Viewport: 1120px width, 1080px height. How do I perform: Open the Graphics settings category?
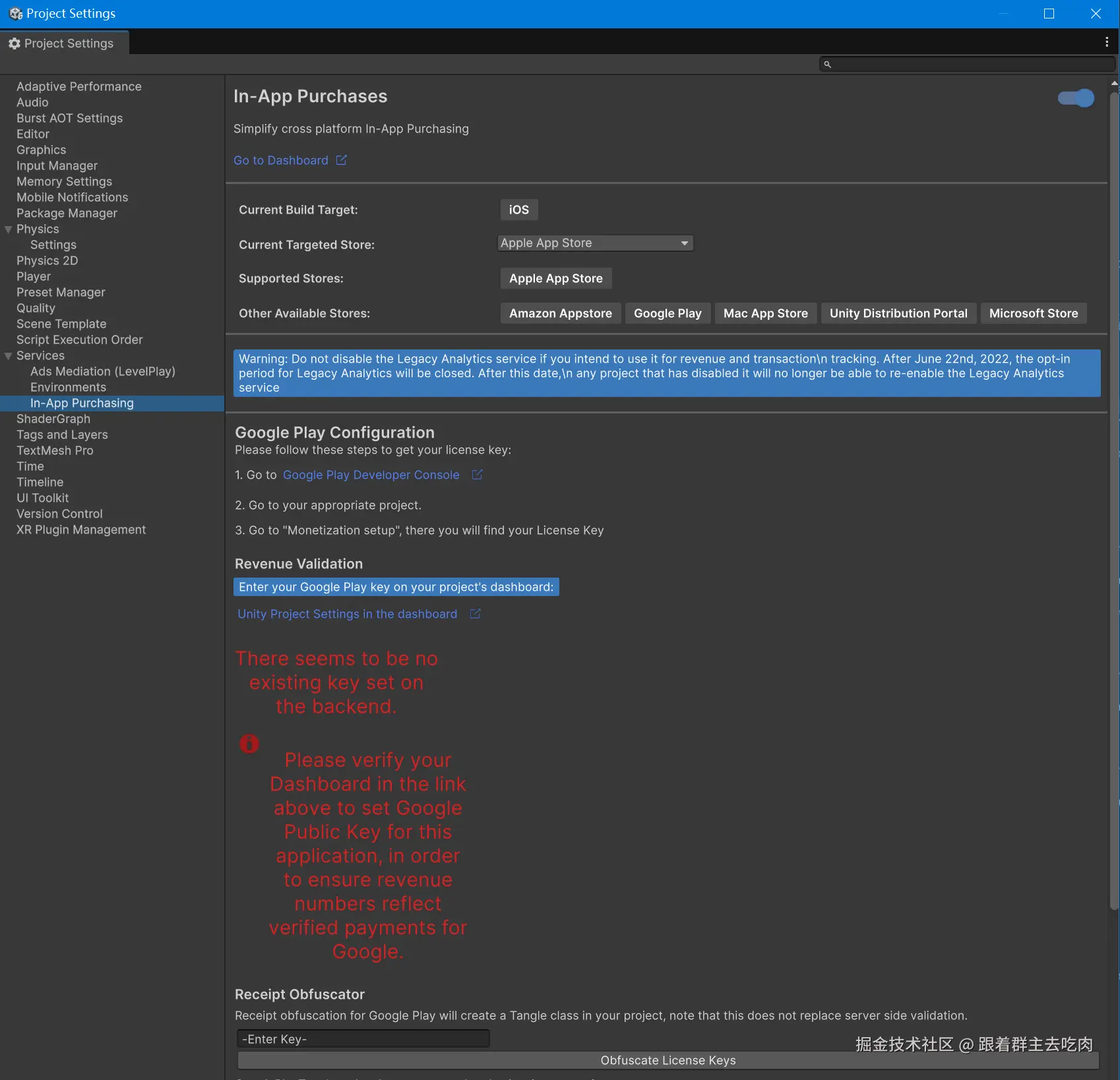pos(42,150)
